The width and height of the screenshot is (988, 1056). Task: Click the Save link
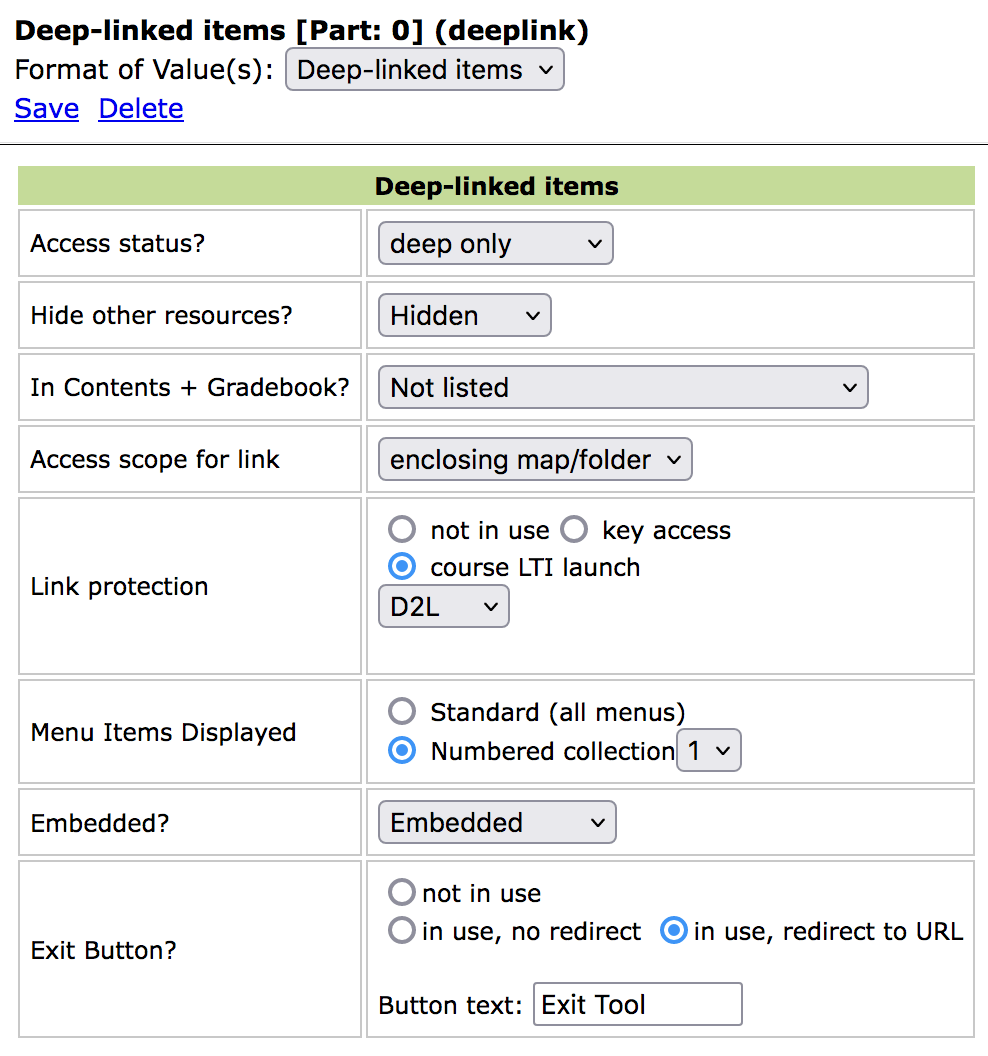click(47, 109)
